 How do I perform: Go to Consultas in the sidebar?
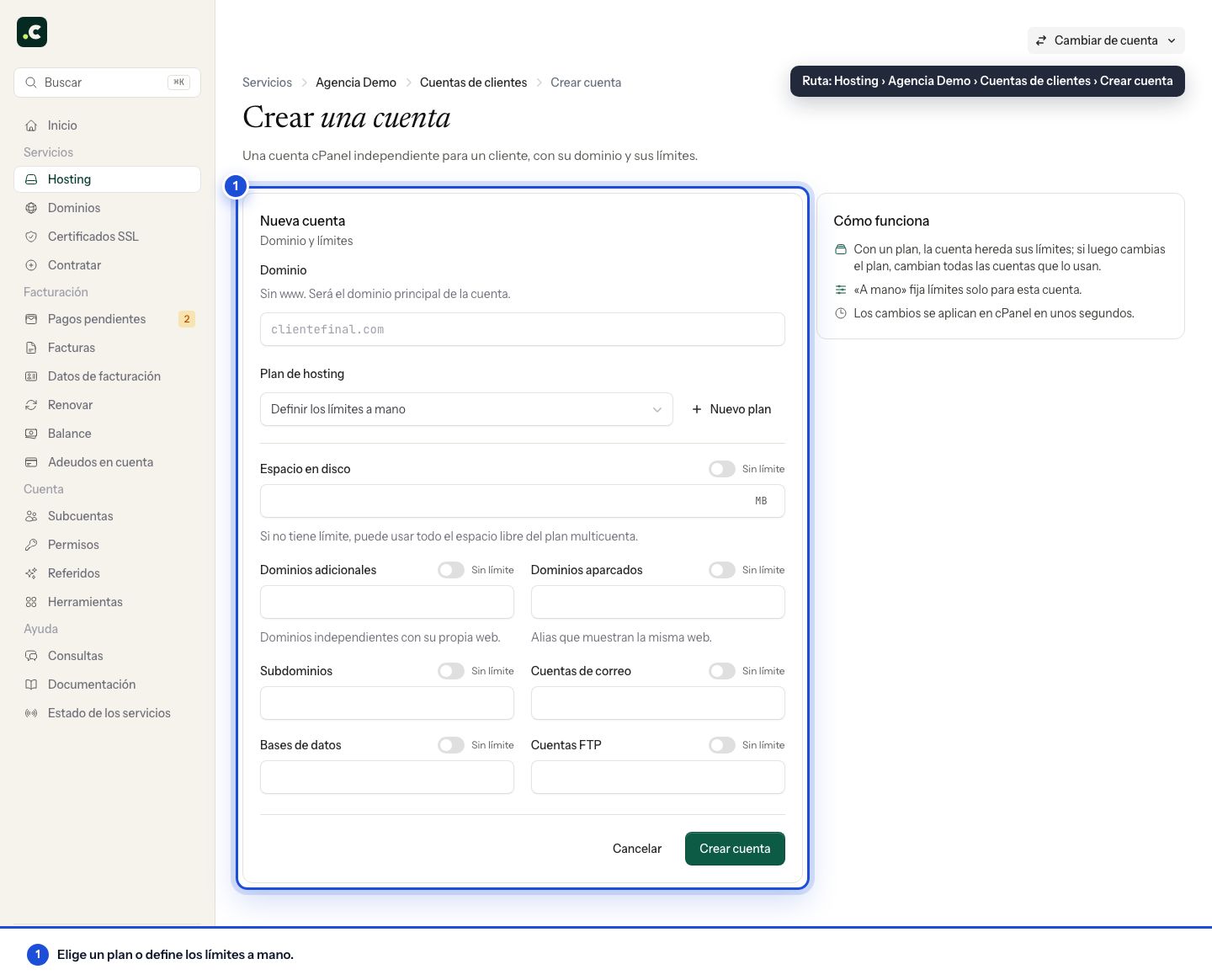108,656
